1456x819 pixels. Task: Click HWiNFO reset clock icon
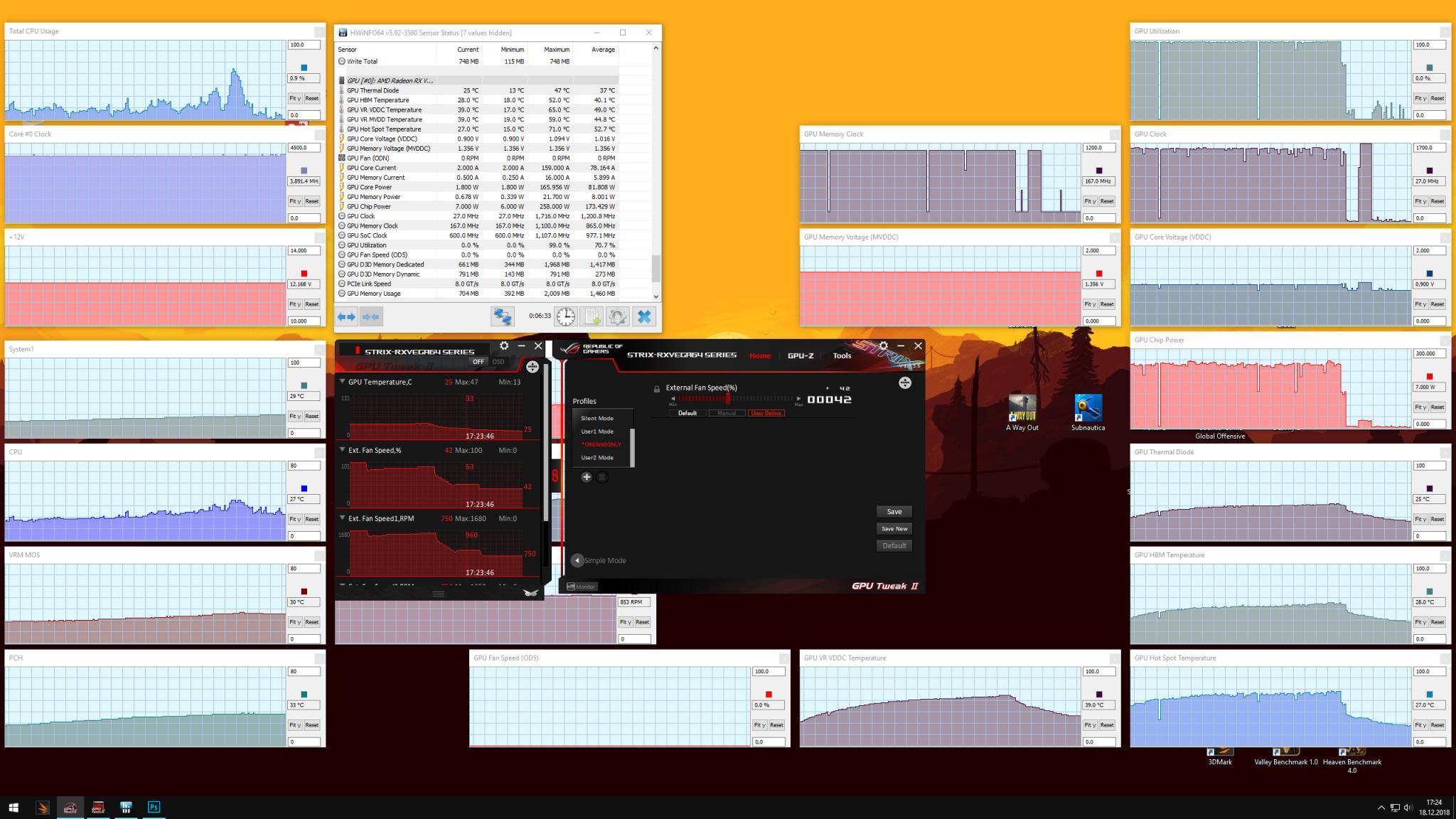(566, 316)
